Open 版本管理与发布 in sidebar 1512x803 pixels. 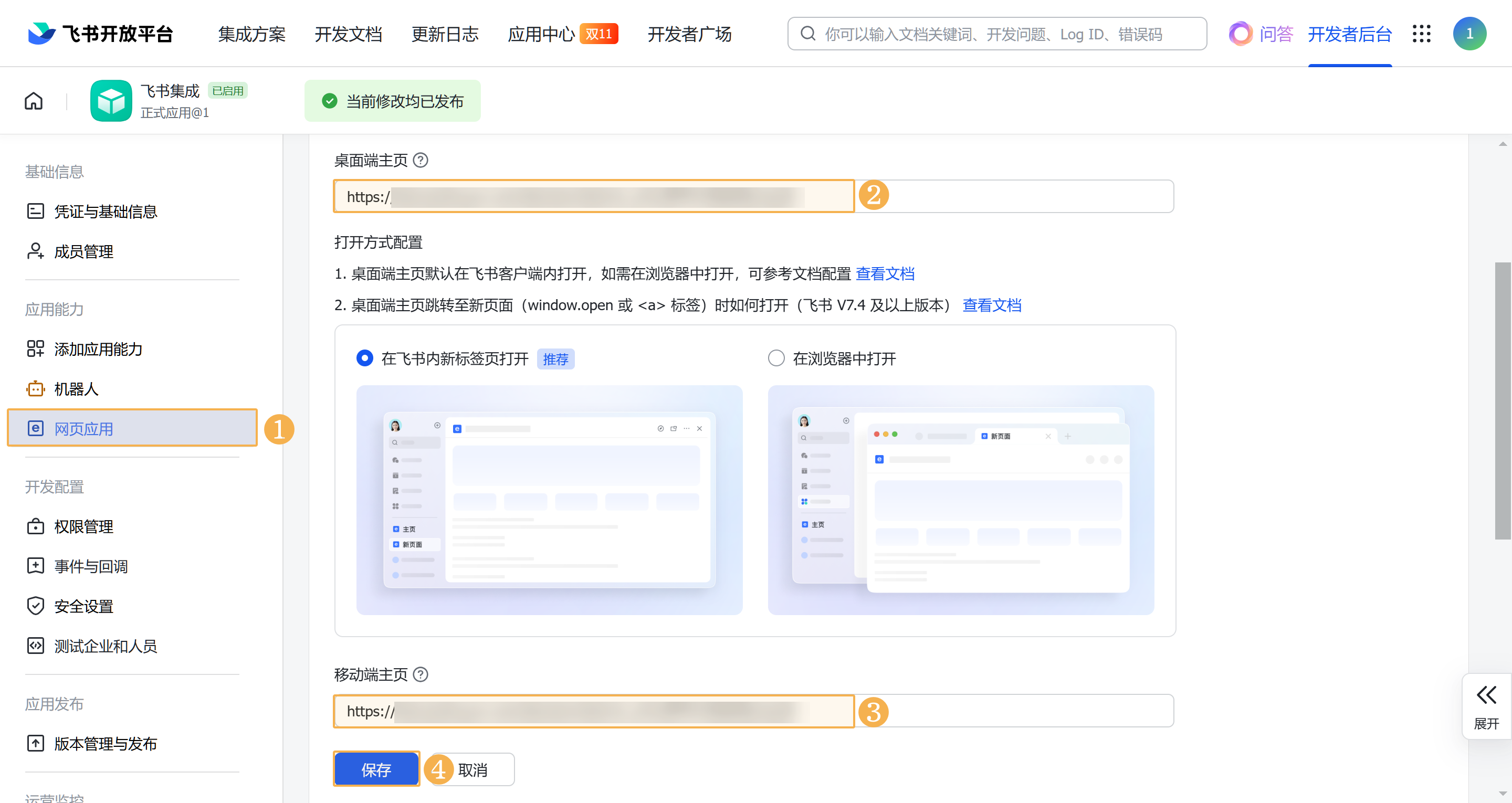(x=105, y=743)
